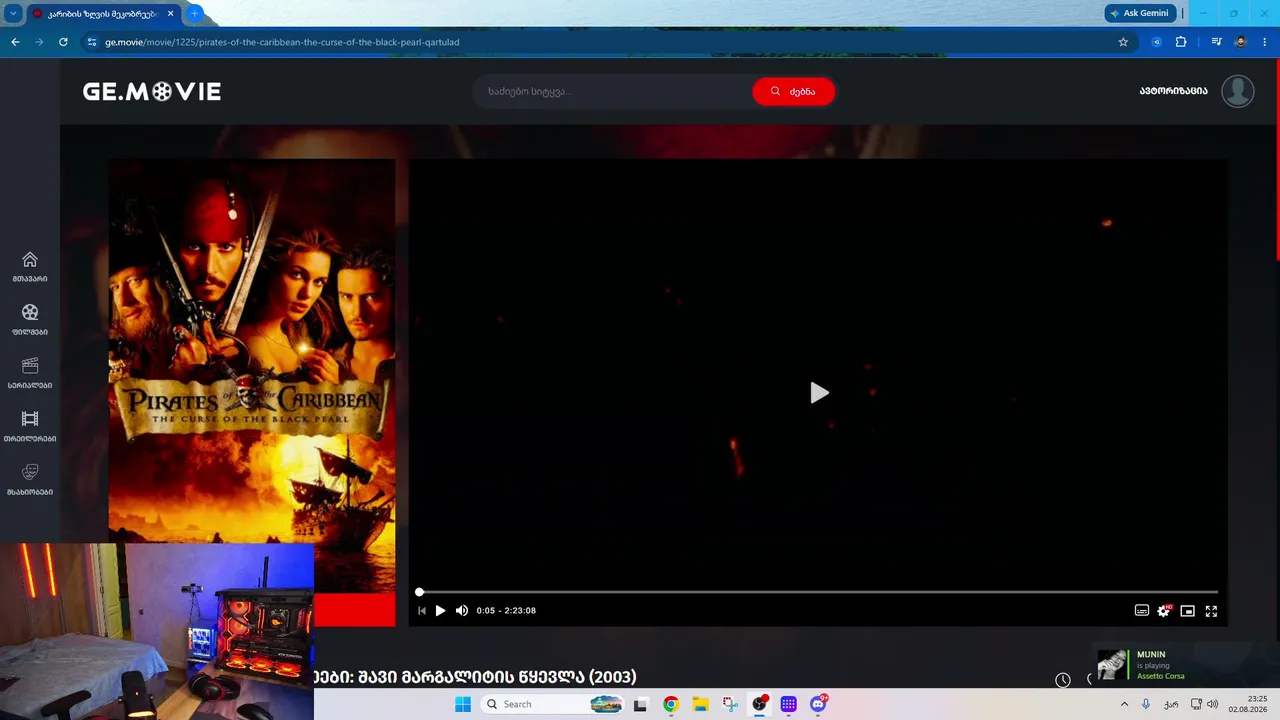Mute the video player volume

[x=462, y=611]
